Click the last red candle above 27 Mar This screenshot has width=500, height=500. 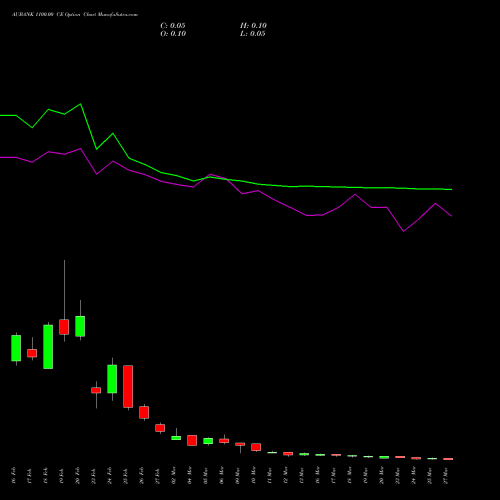448,459
